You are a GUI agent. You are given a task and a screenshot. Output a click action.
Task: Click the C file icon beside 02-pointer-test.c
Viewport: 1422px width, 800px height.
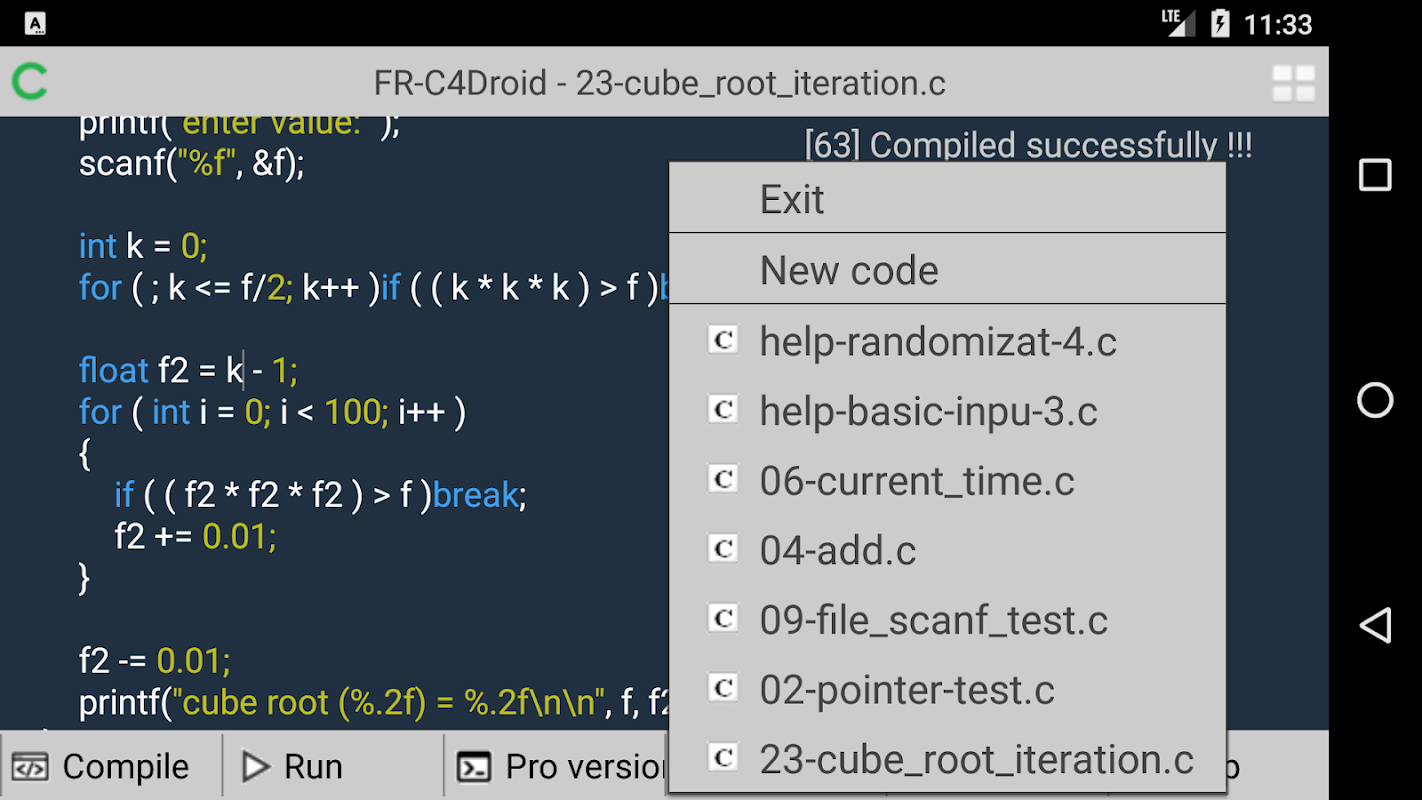(723, 688)
